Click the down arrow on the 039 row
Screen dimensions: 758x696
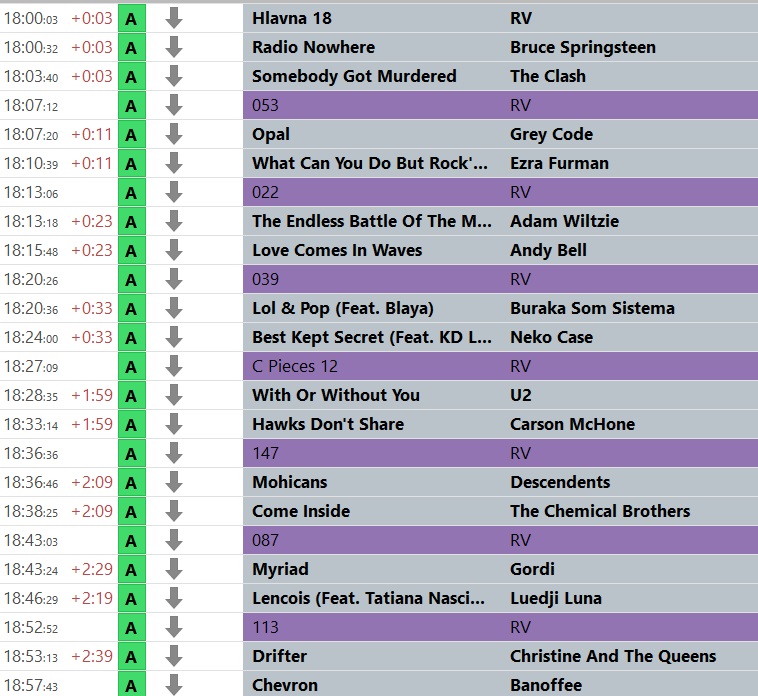[x=174, y=279]
